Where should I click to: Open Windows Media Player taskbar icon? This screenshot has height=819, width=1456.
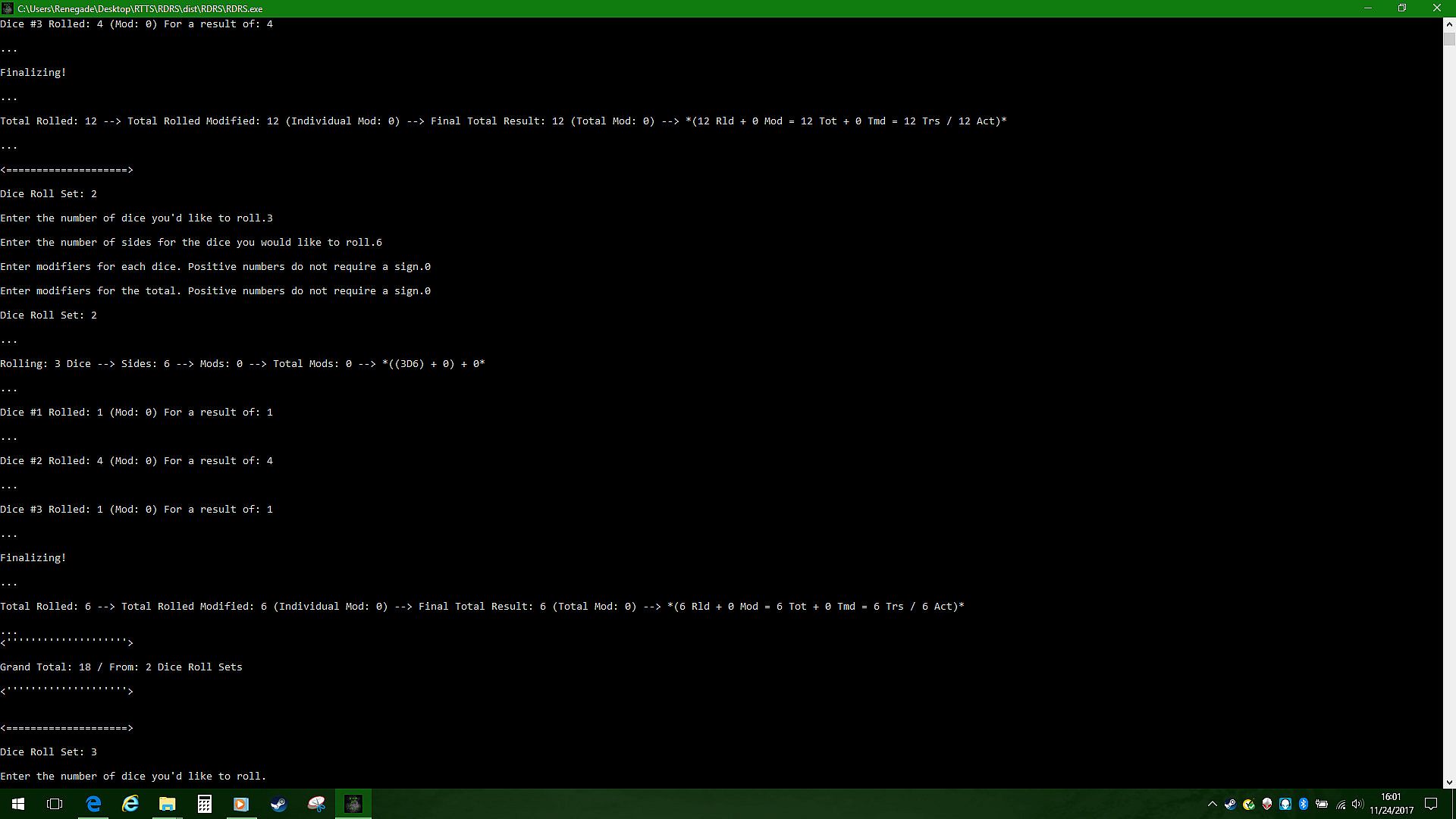pos(241,804)
